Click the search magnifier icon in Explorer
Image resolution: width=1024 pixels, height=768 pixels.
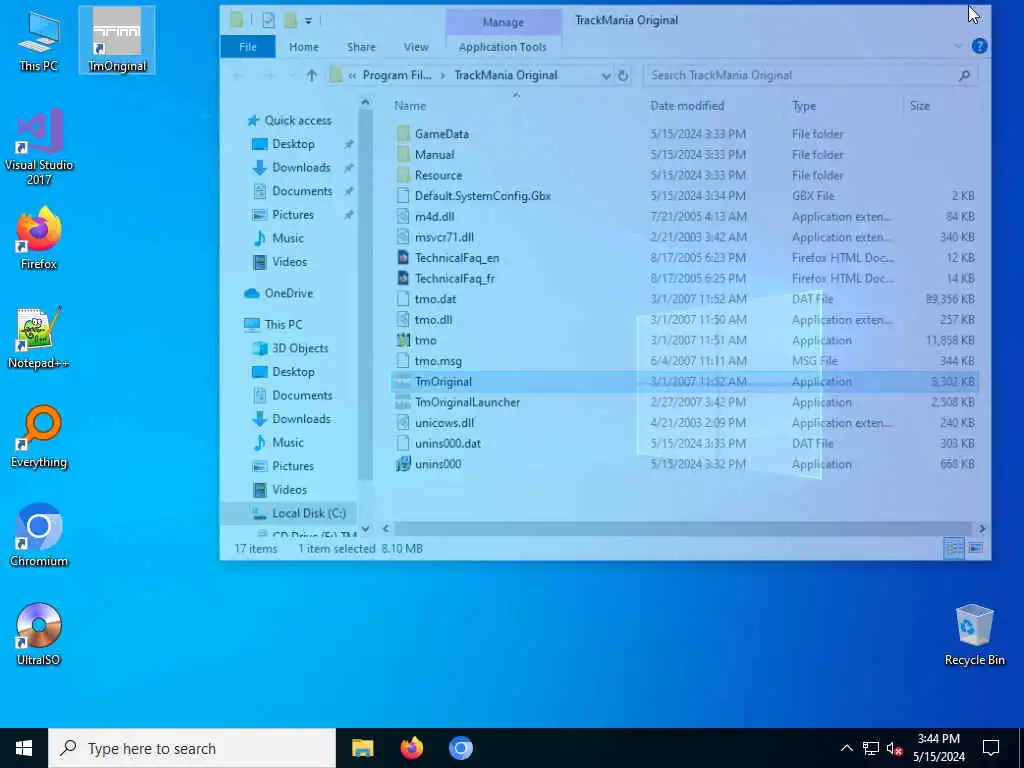(964, 76)
